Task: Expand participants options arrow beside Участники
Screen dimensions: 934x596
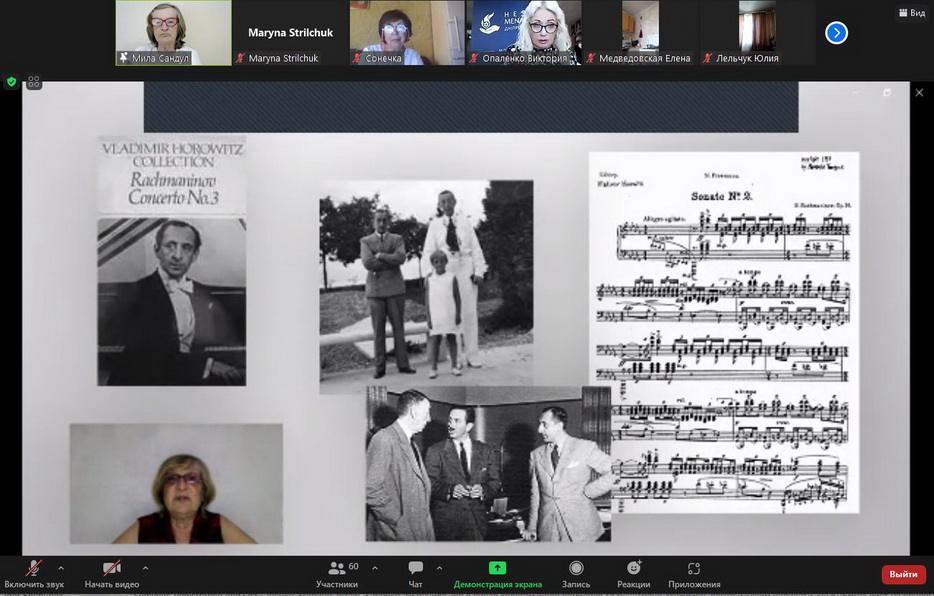Action: [375, 569]
